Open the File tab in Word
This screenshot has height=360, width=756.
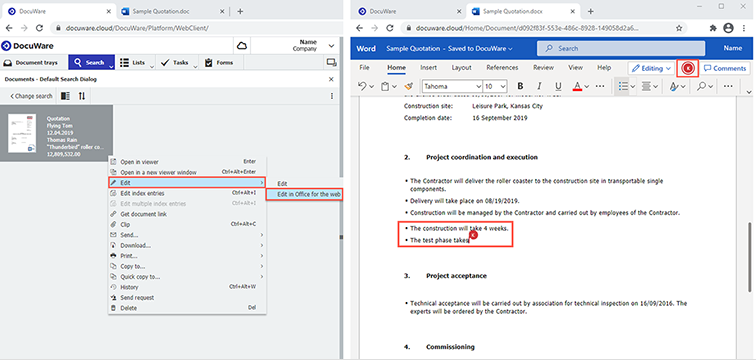(364, 68)
